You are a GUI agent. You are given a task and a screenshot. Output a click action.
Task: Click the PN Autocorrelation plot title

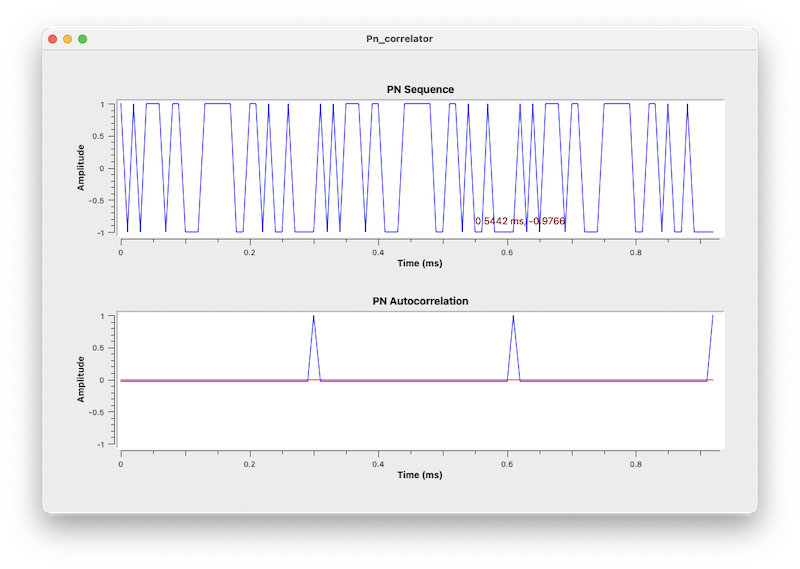[420, 301]
